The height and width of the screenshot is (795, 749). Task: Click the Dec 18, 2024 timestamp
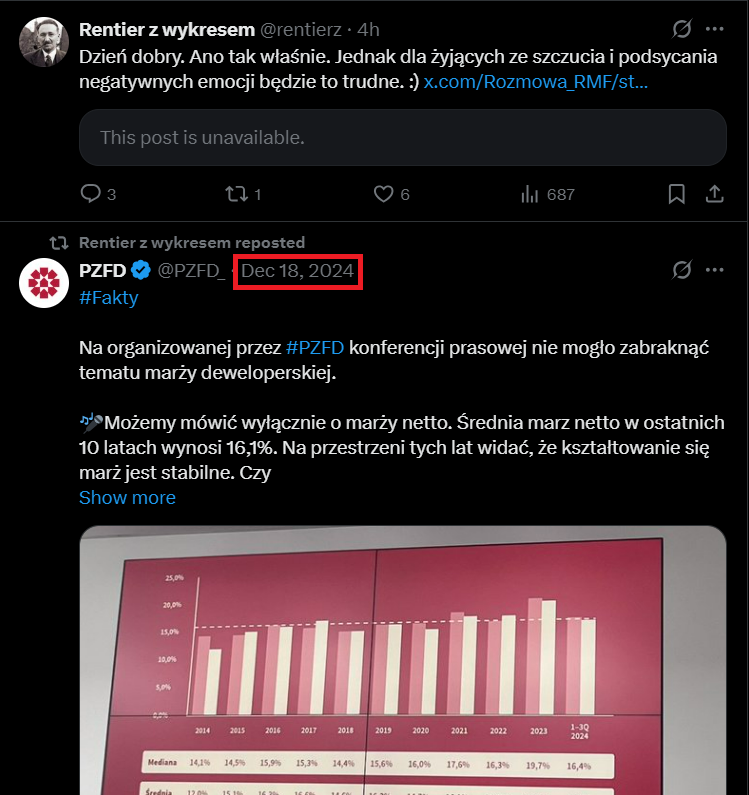pyautogui.click(x=297, y=271)
